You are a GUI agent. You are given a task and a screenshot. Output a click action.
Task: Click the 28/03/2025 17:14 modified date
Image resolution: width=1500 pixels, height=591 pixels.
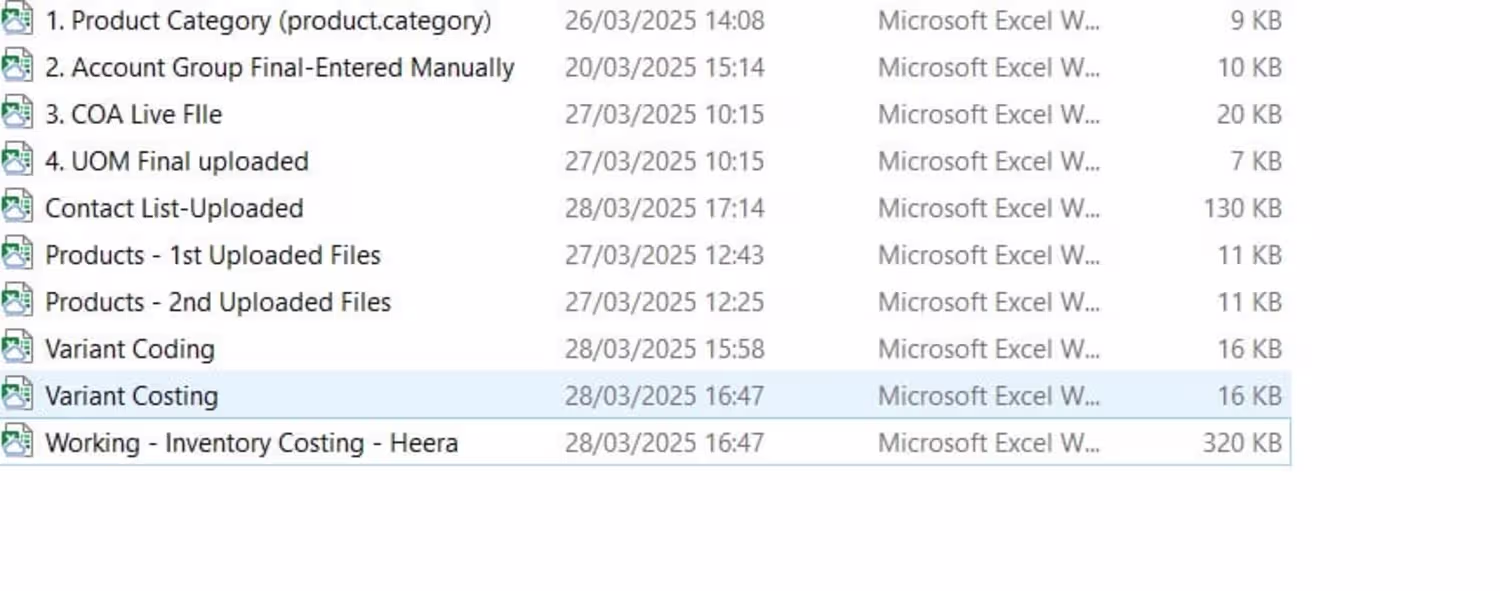pos(664,209)
